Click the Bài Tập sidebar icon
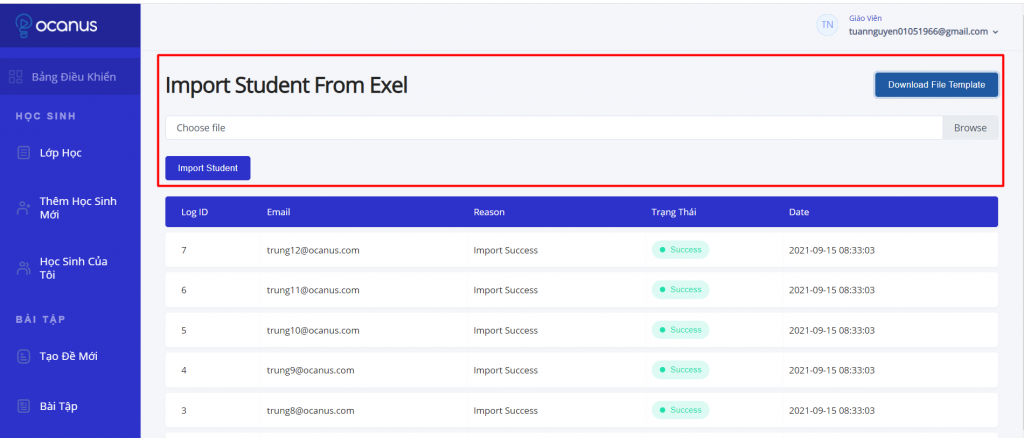Image resolution: width=1024 pixels, height=438 pixels. [24, 407]
